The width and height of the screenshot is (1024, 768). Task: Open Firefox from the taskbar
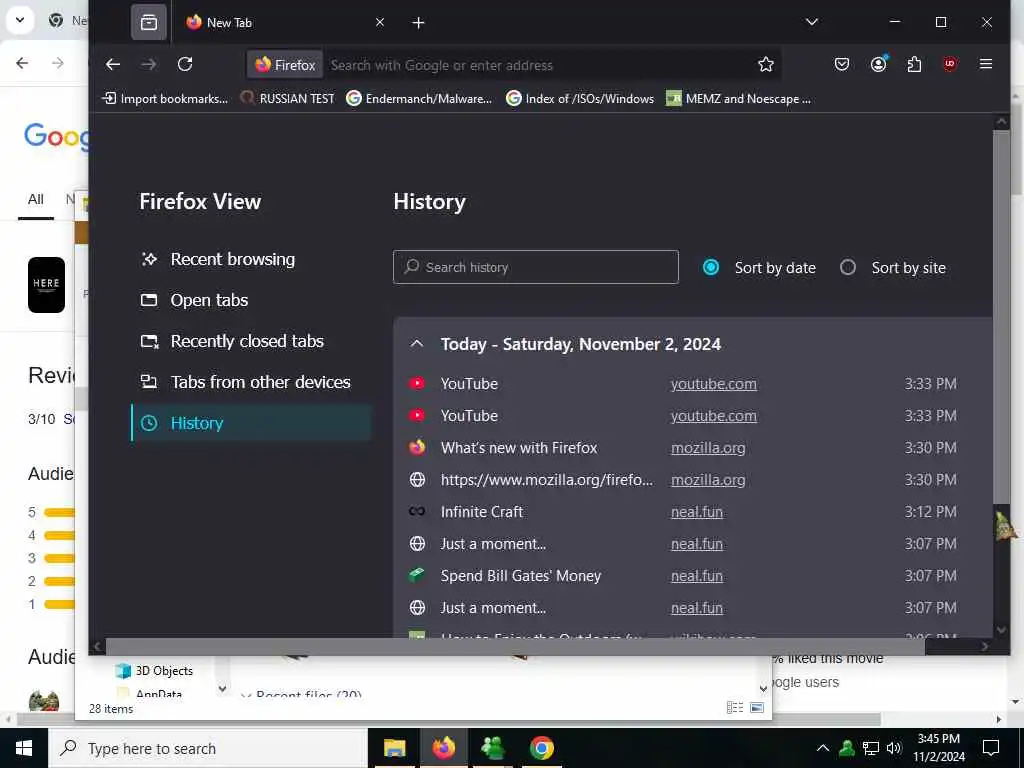pyautogui.click(x=444, y=748)
